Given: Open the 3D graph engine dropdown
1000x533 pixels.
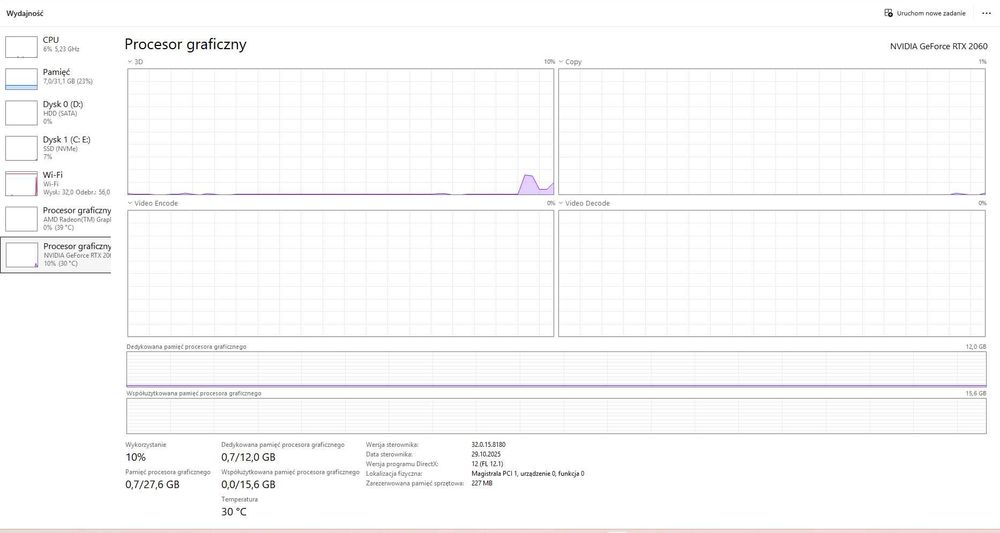Looking at the screenshot, I should coord(135,62).
